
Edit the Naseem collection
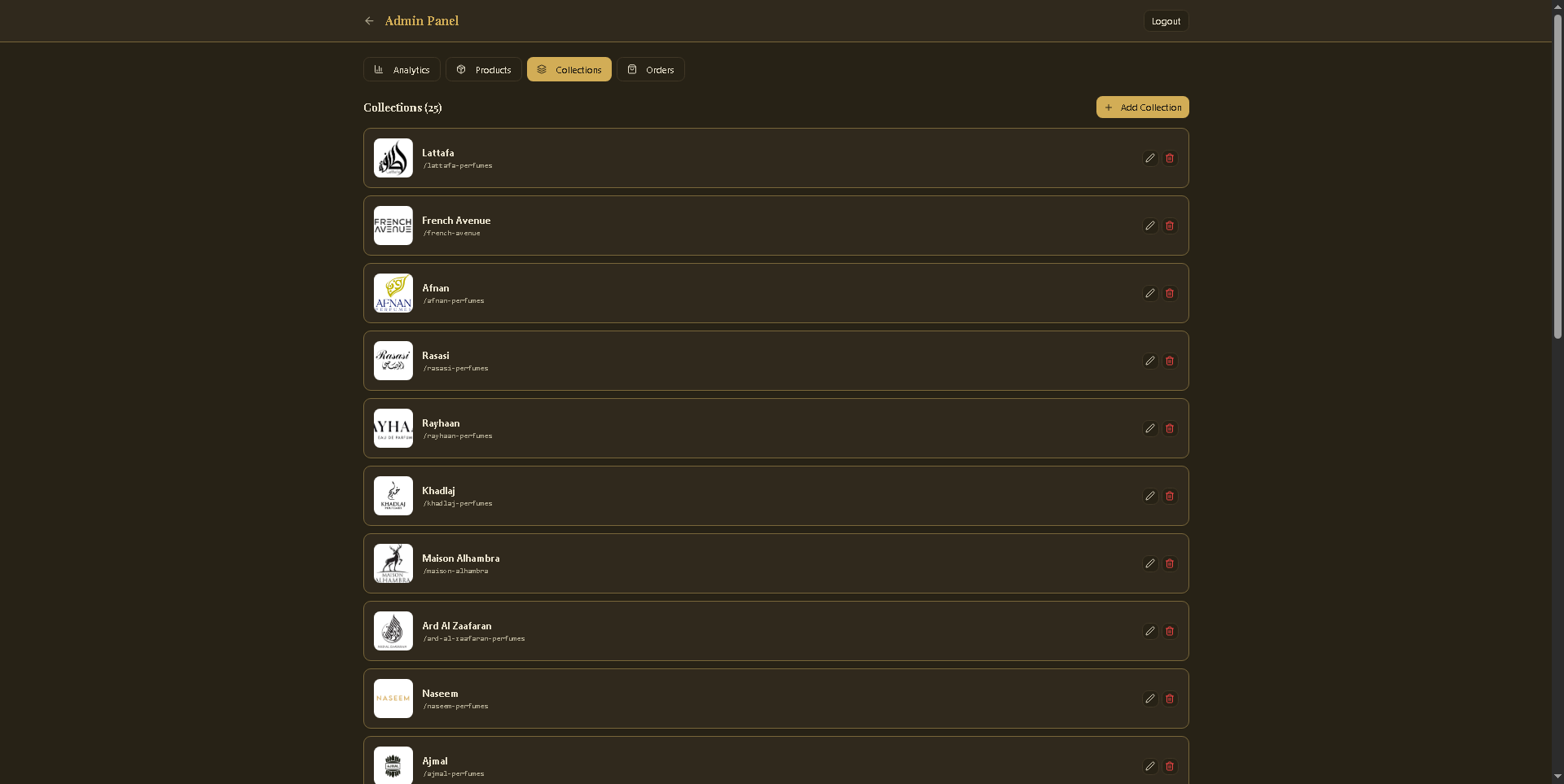pos(1150,699)
